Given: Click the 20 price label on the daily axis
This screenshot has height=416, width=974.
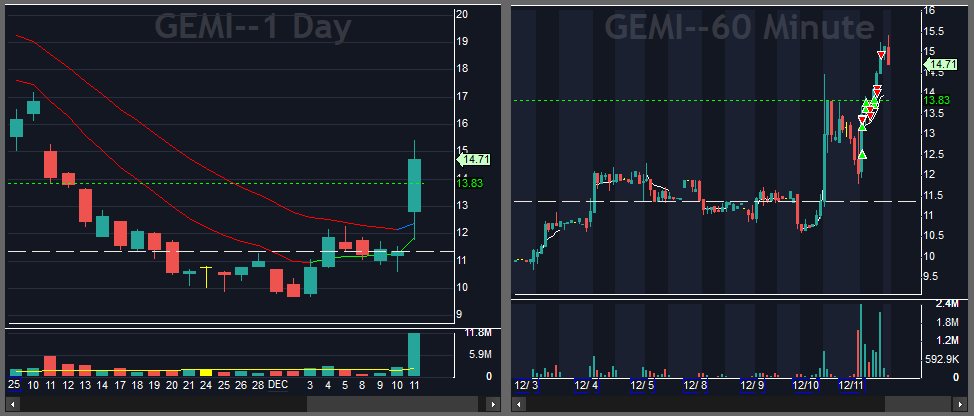Looking at the screenshot, I should tap(462, 14).
